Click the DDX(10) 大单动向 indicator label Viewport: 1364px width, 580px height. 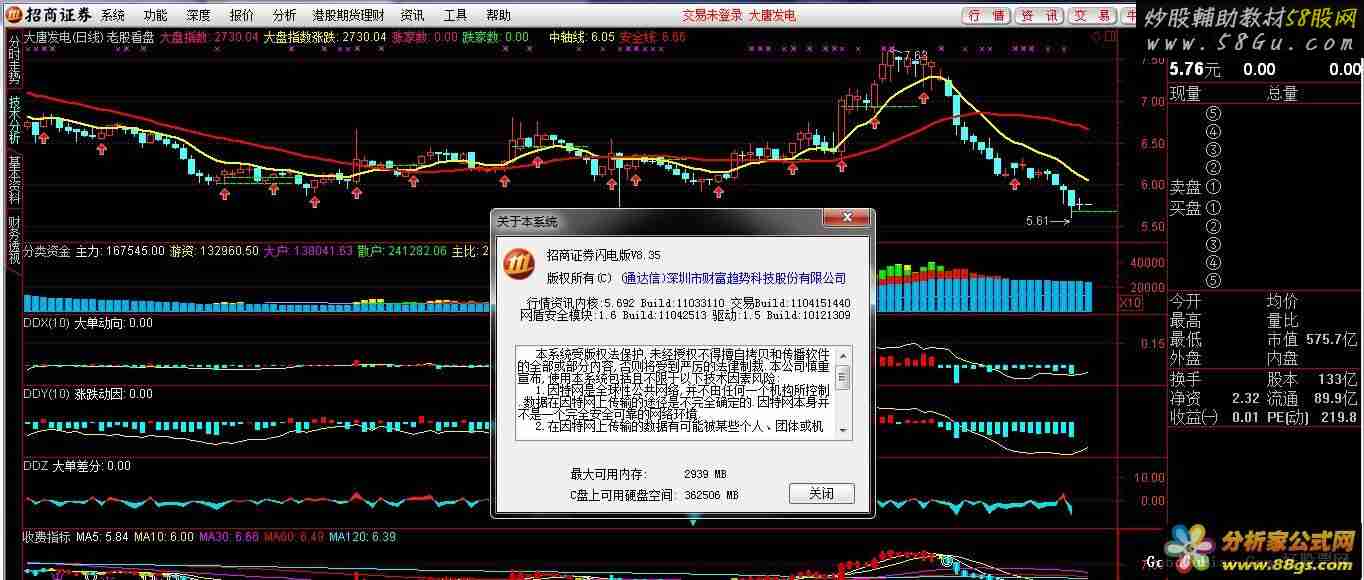(x=87, y=323)
